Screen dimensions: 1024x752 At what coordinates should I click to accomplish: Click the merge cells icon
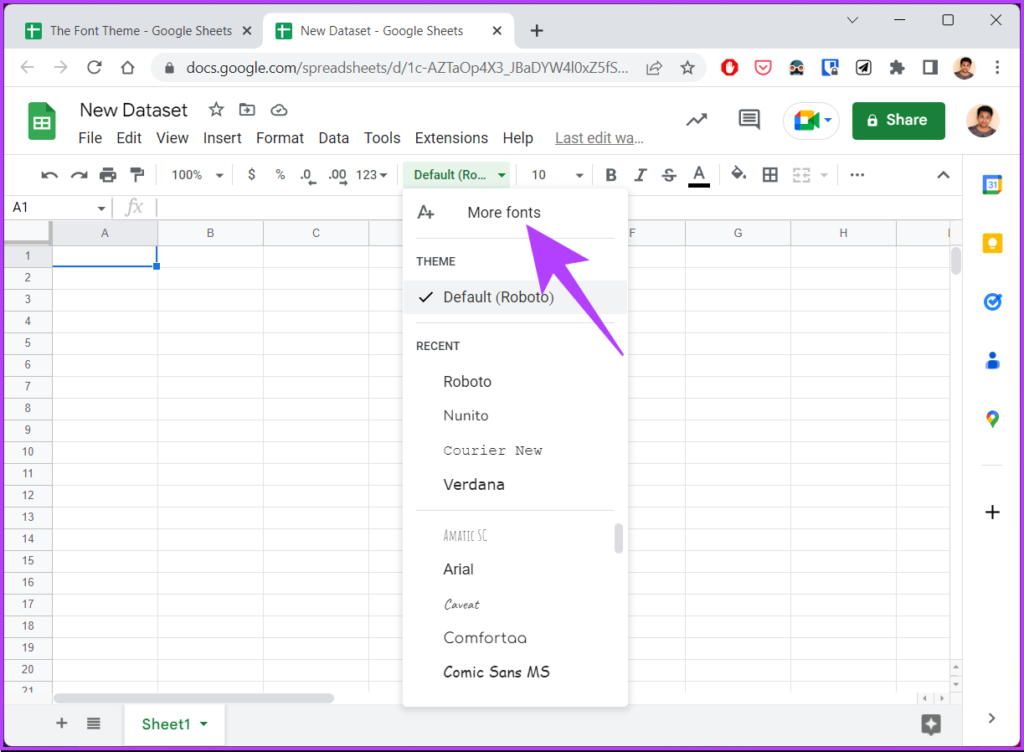click(x=801, y=175)
